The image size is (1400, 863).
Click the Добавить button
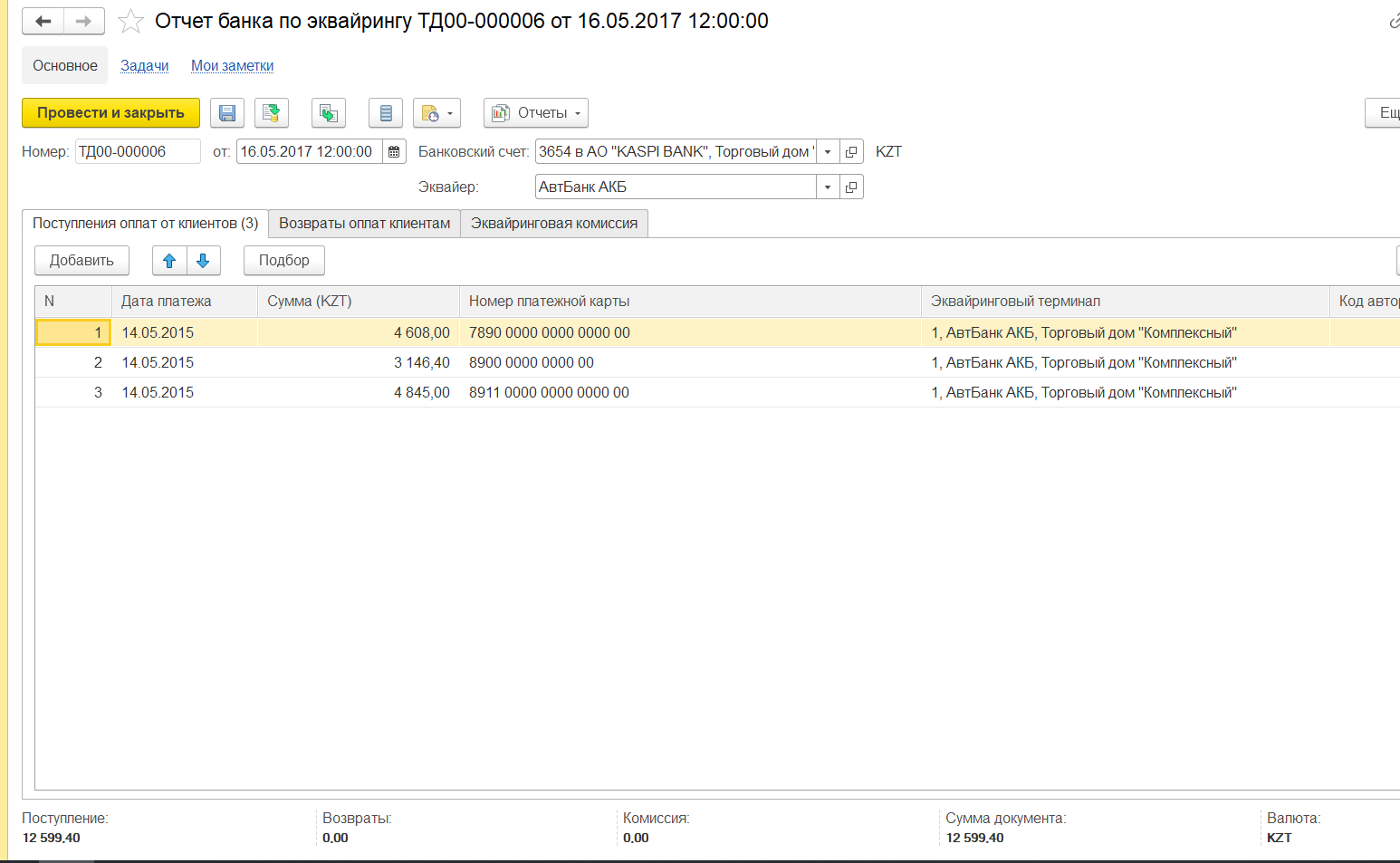[82, 261]
